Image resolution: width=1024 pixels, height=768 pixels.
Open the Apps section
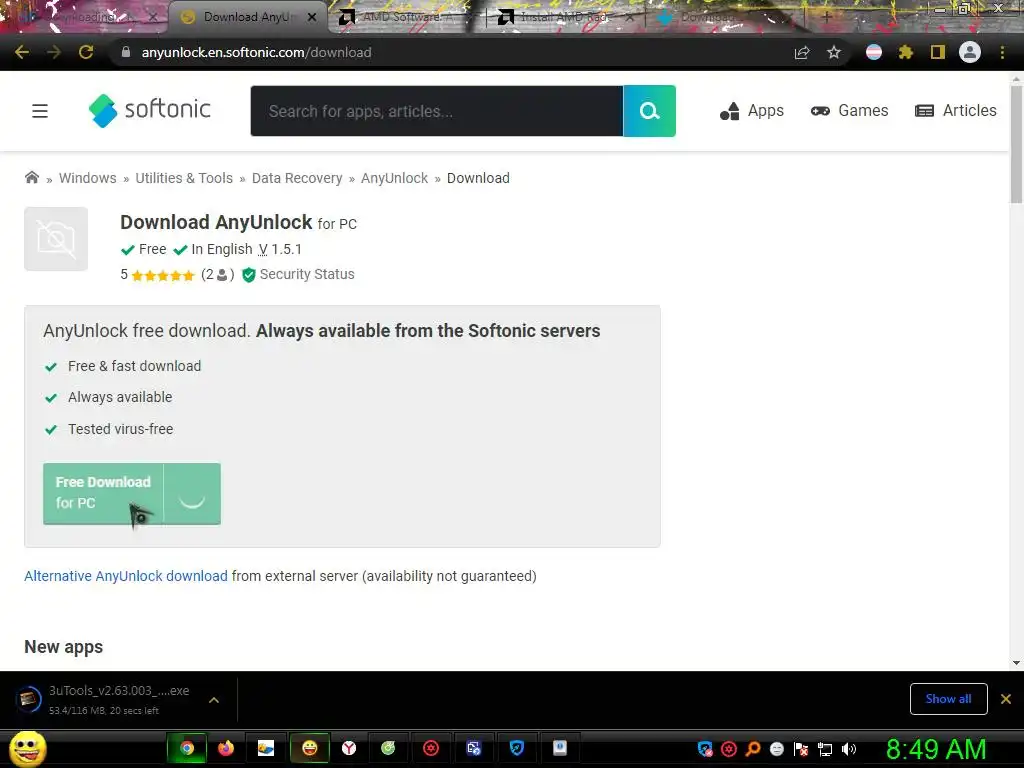point(752,111)
